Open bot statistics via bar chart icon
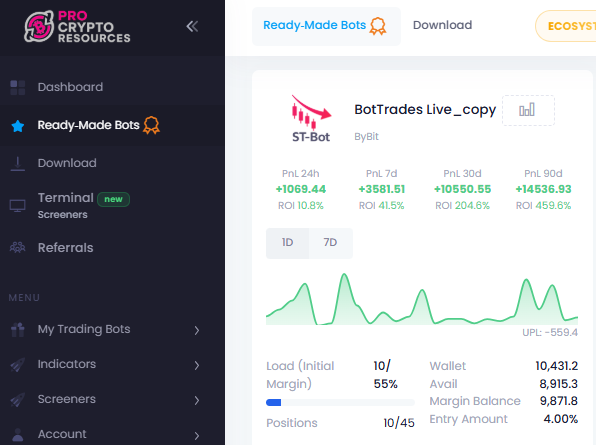 pyautogui.click(x=528, y=110)
